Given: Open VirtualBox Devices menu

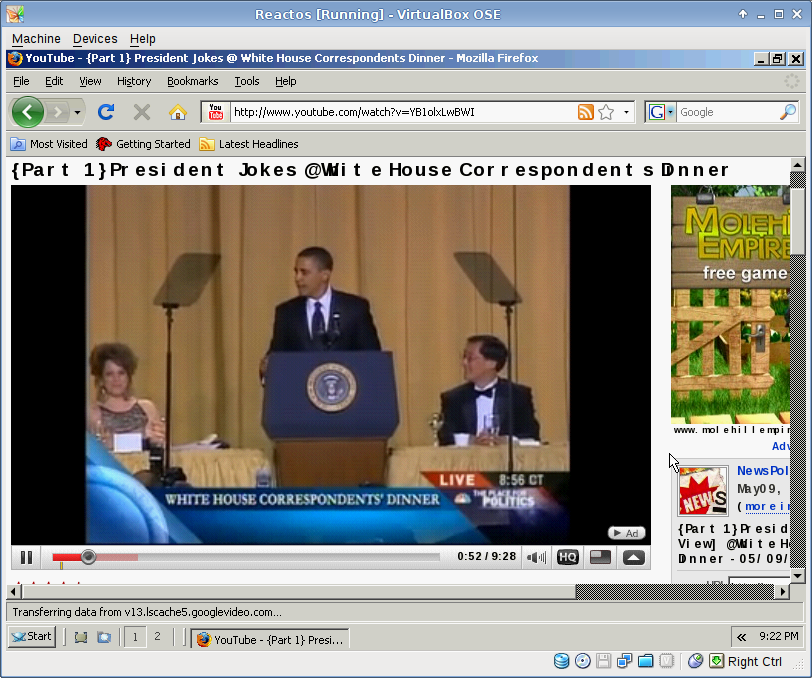Looking at the screenshot, I should [95, 39].
